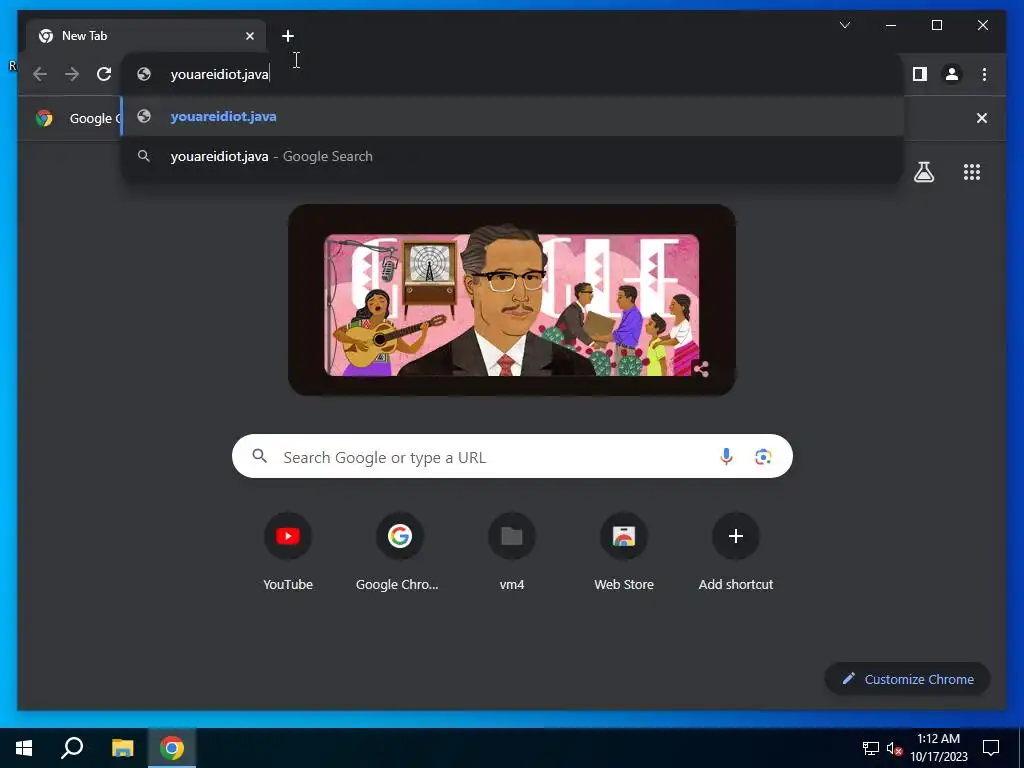Open the tab search dropdown chevron
This screenshot has width=1024, height=768.
pos(844,25)
